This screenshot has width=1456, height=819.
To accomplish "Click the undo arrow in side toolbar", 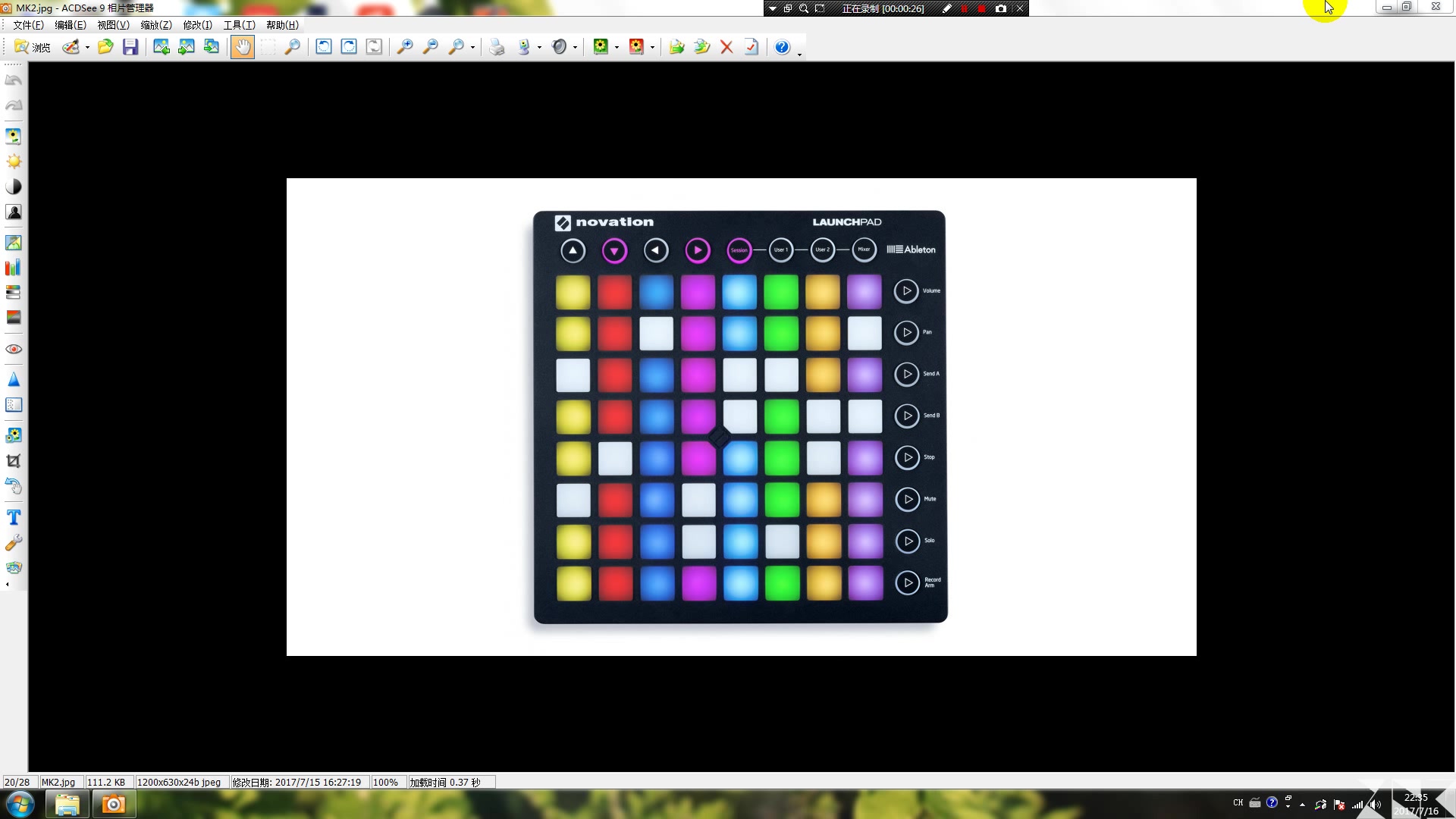I will coord(14,80).
